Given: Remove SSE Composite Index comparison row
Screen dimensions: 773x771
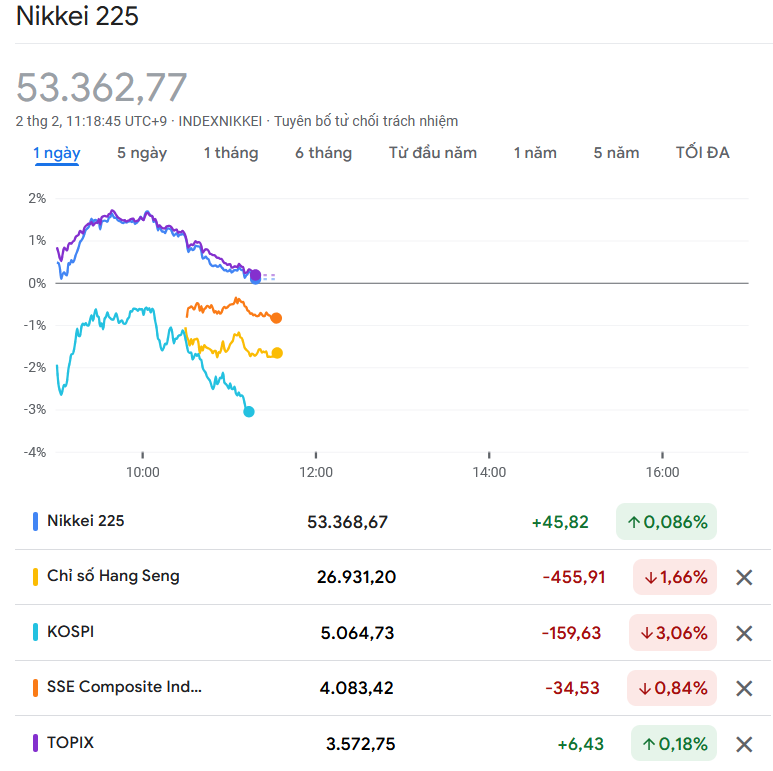Looking at the screenshot, I should click(744, 688).
